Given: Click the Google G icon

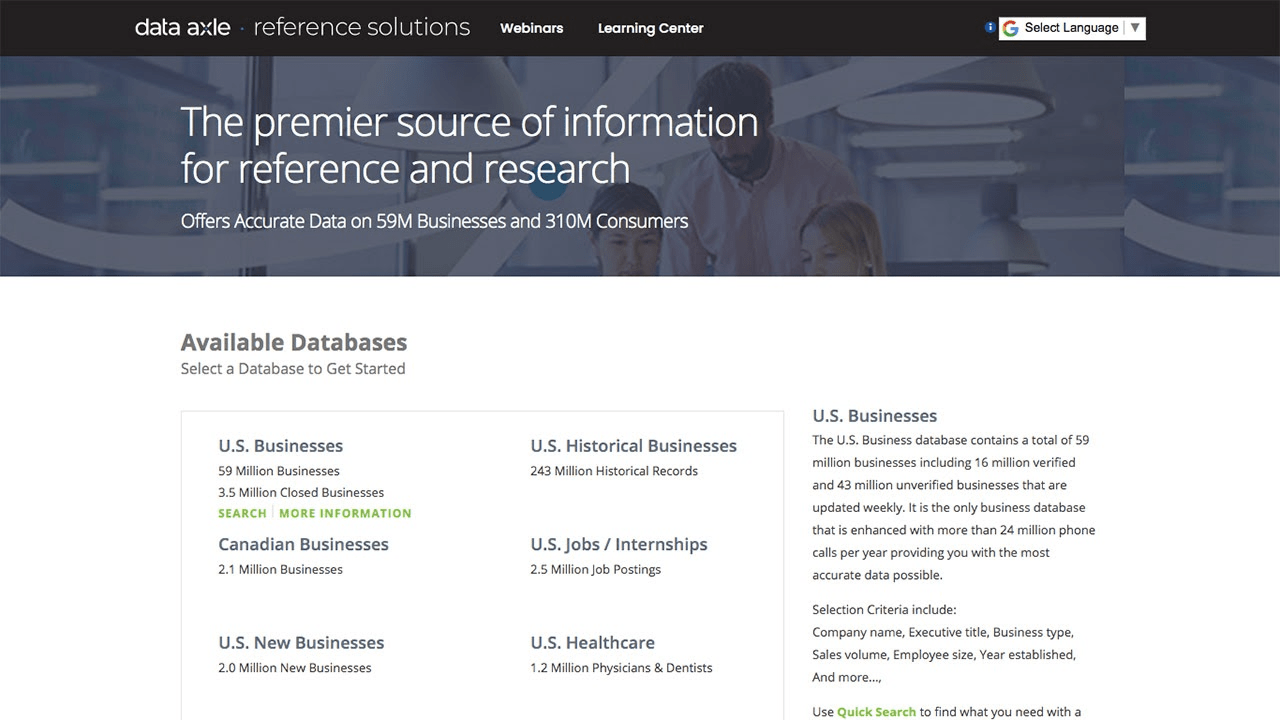Looking at the screenshot, I should (1011, 28).
